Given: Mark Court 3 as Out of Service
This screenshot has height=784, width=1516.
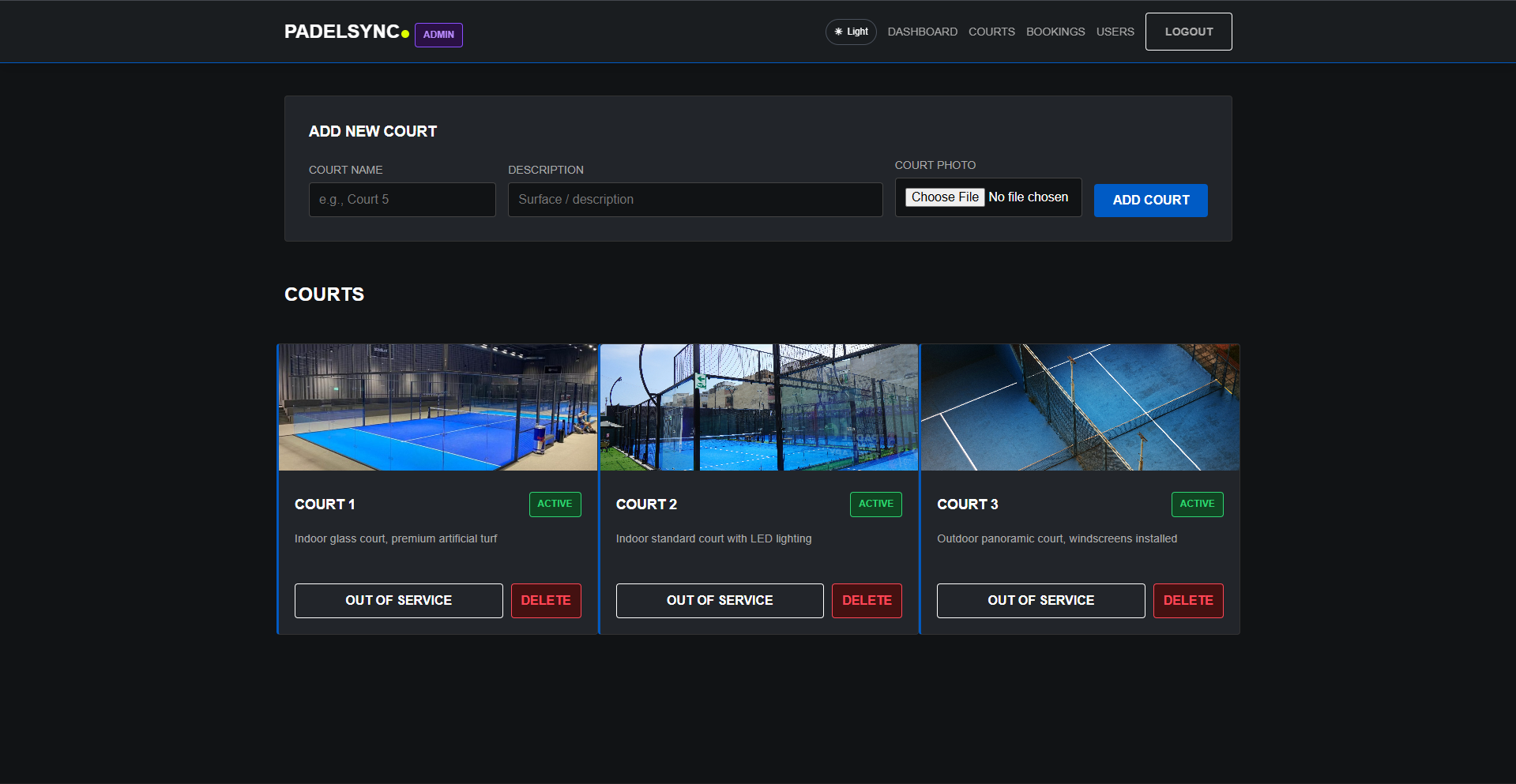Looking at the screenshot, I should click(x=1040, y=601).
